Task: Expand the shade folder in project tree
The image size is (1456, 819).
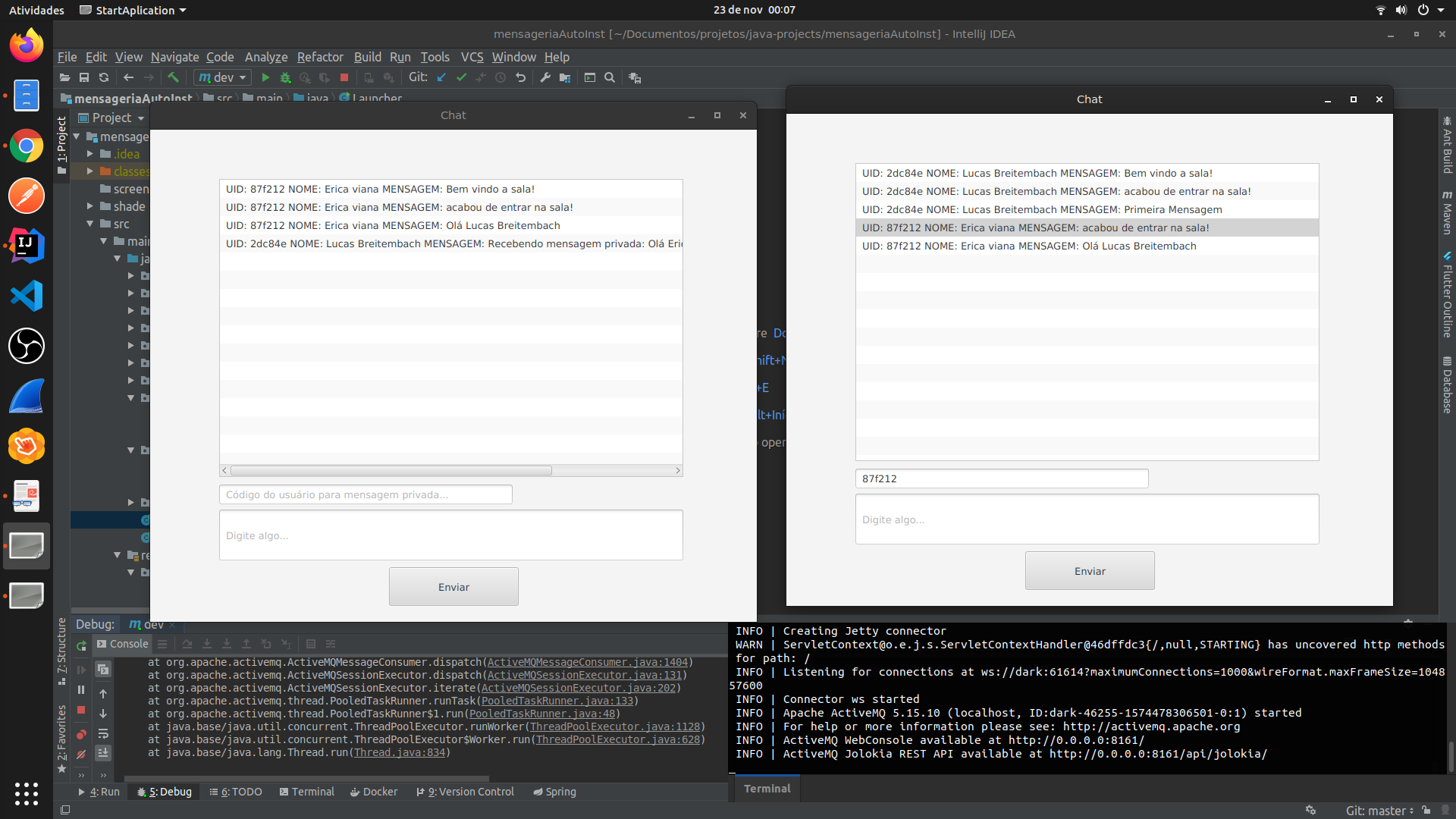Action: pyautogui.click(x=90, y=206)
